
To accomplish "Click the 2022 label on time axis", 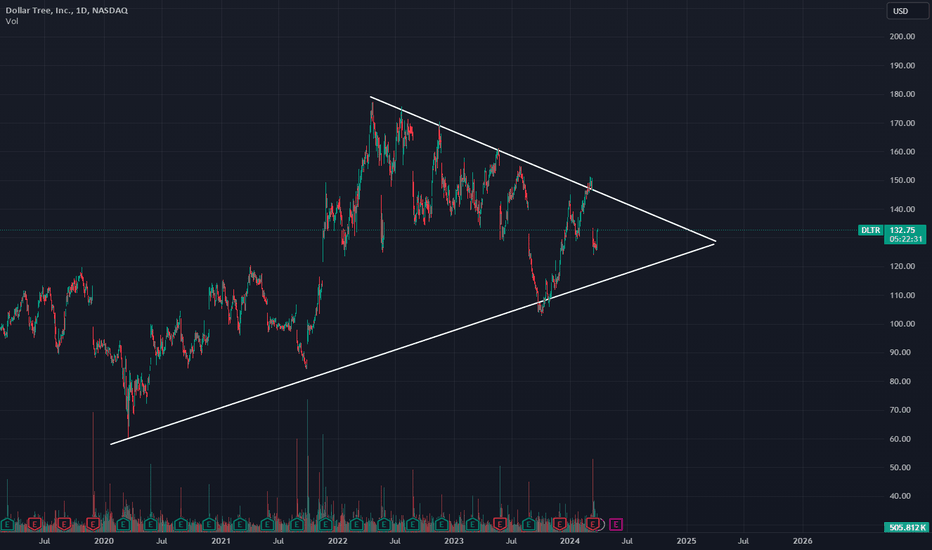I will point(337,541).
